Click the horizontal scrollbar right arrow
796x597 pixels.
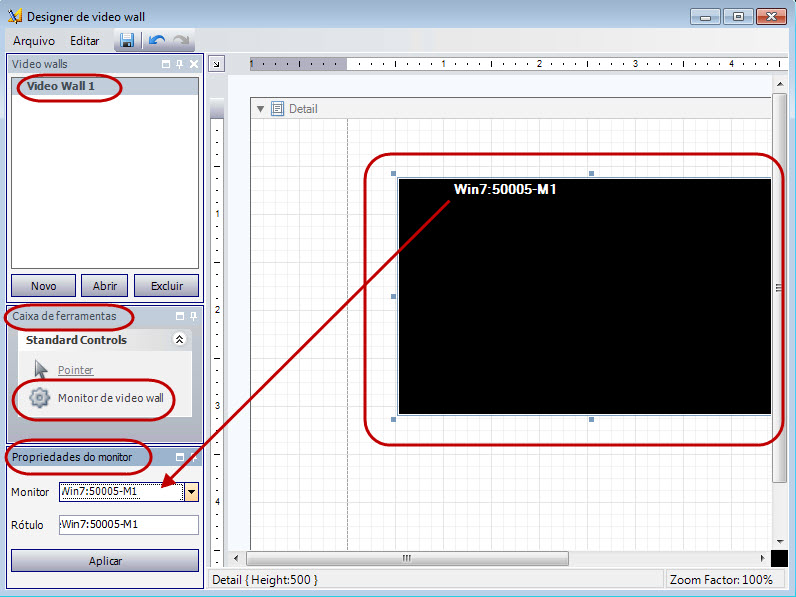(762, 558)
